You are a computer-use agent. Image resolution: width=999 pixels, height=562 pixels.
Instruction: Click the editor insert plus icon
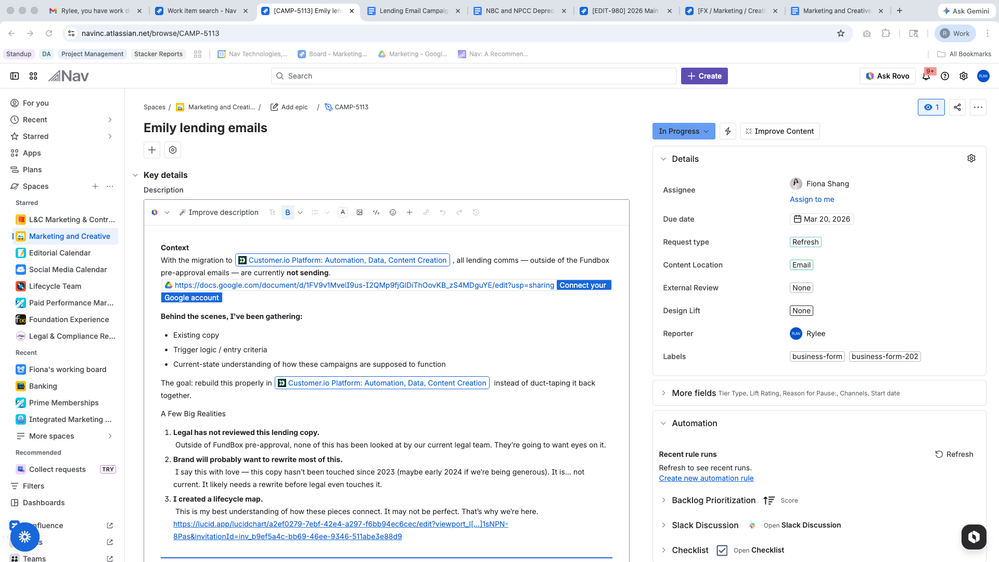click(409, 212)
